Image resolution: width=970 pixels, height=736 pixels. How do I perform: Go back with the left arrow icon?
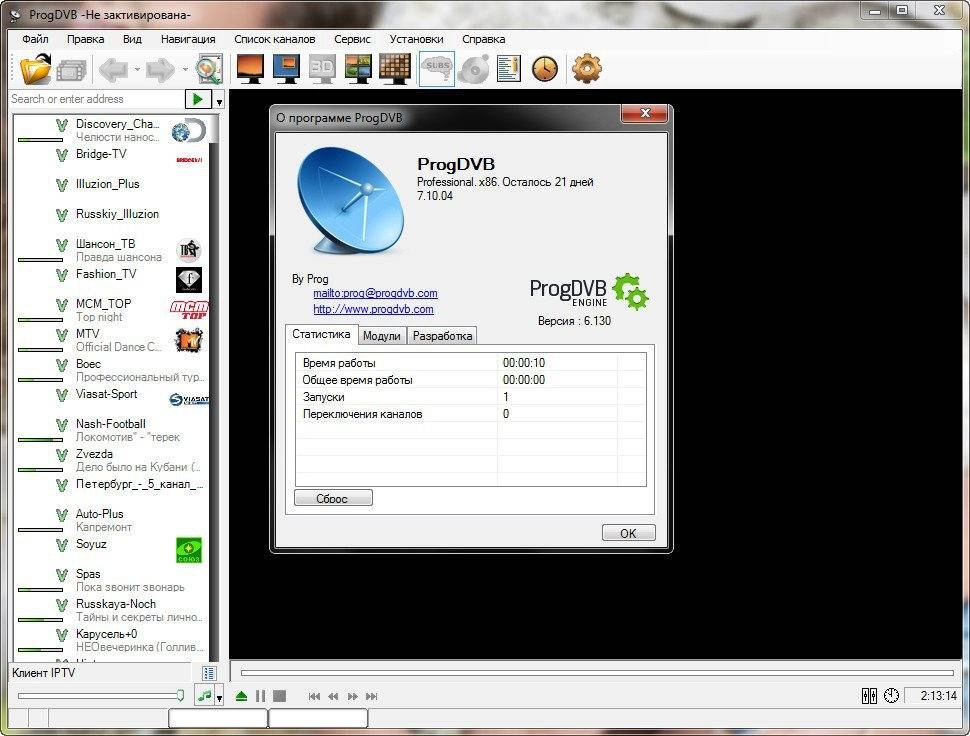pos(114,69)
